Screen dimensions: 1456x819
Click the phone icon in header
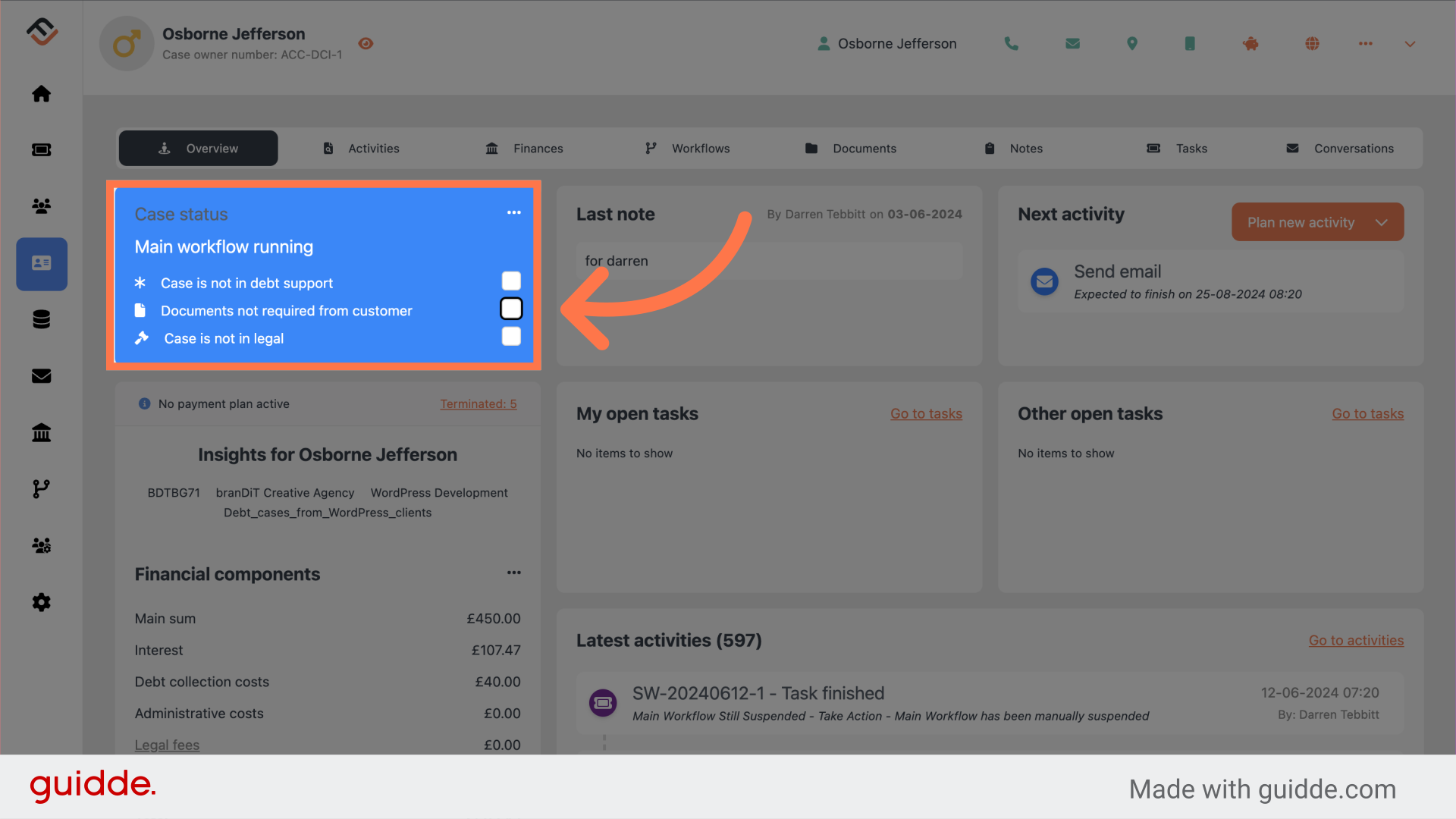(1011, 44)
